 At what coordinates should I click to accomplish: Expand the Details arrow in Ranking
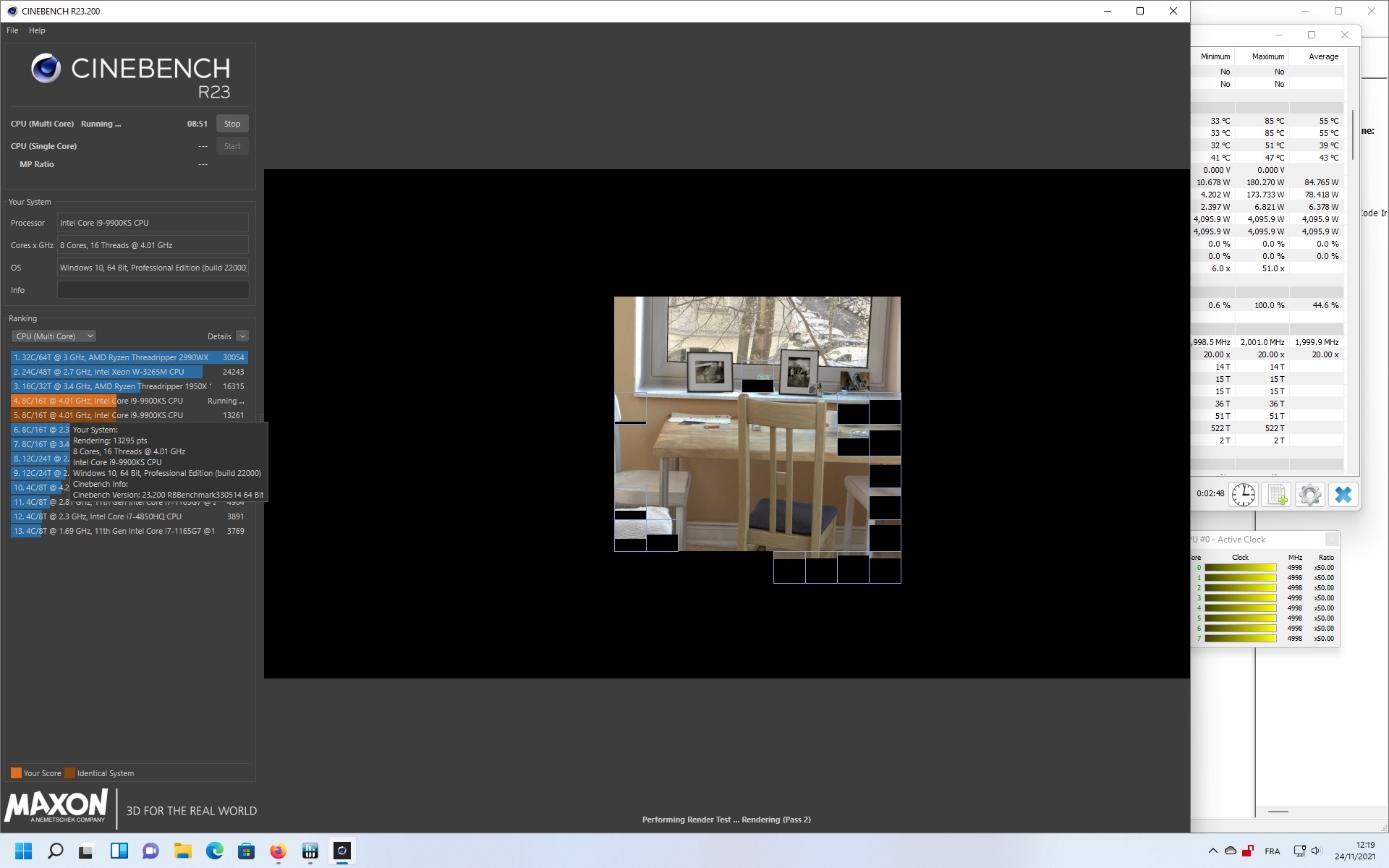[x=242, y=336]
